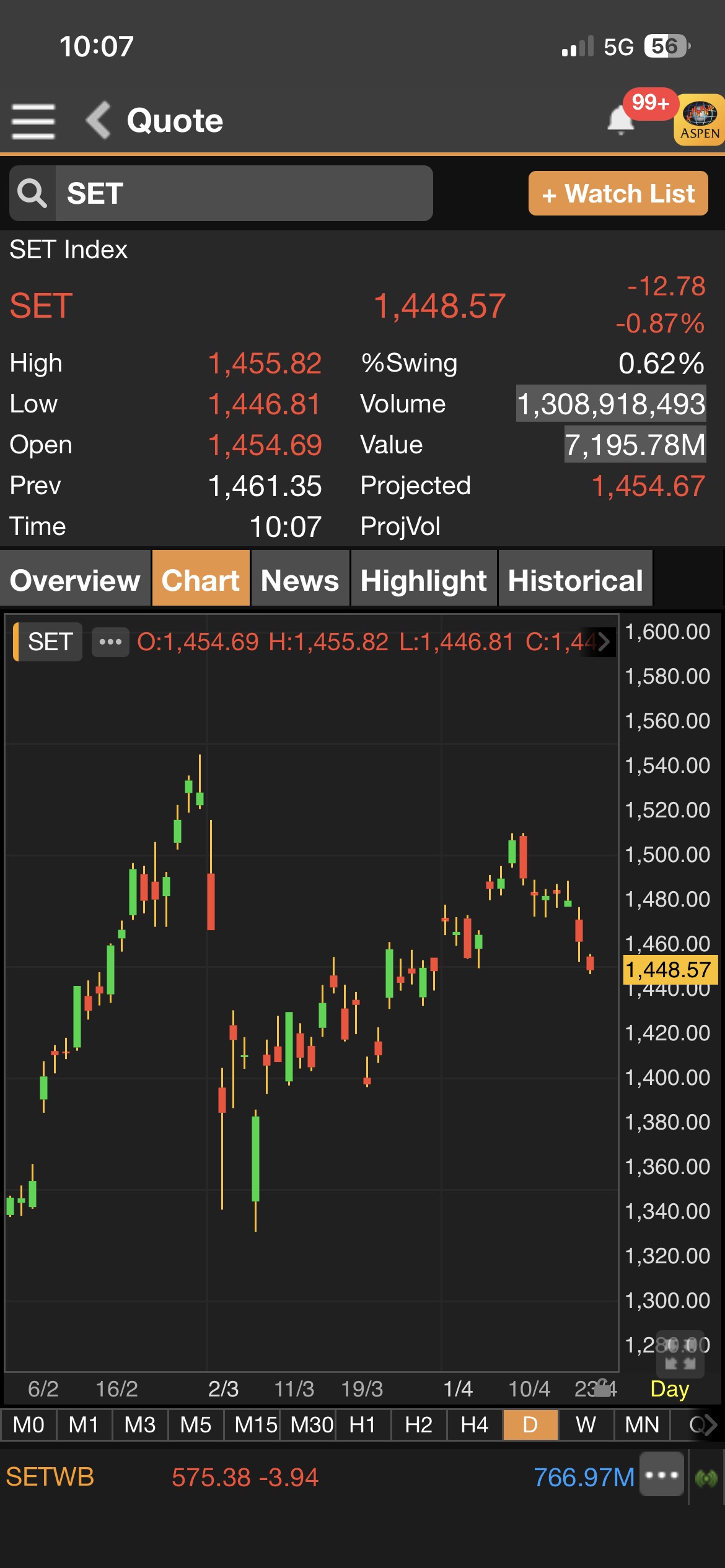
Task: Switch chart to H4 timeframe
Action: coord(474,1425)
